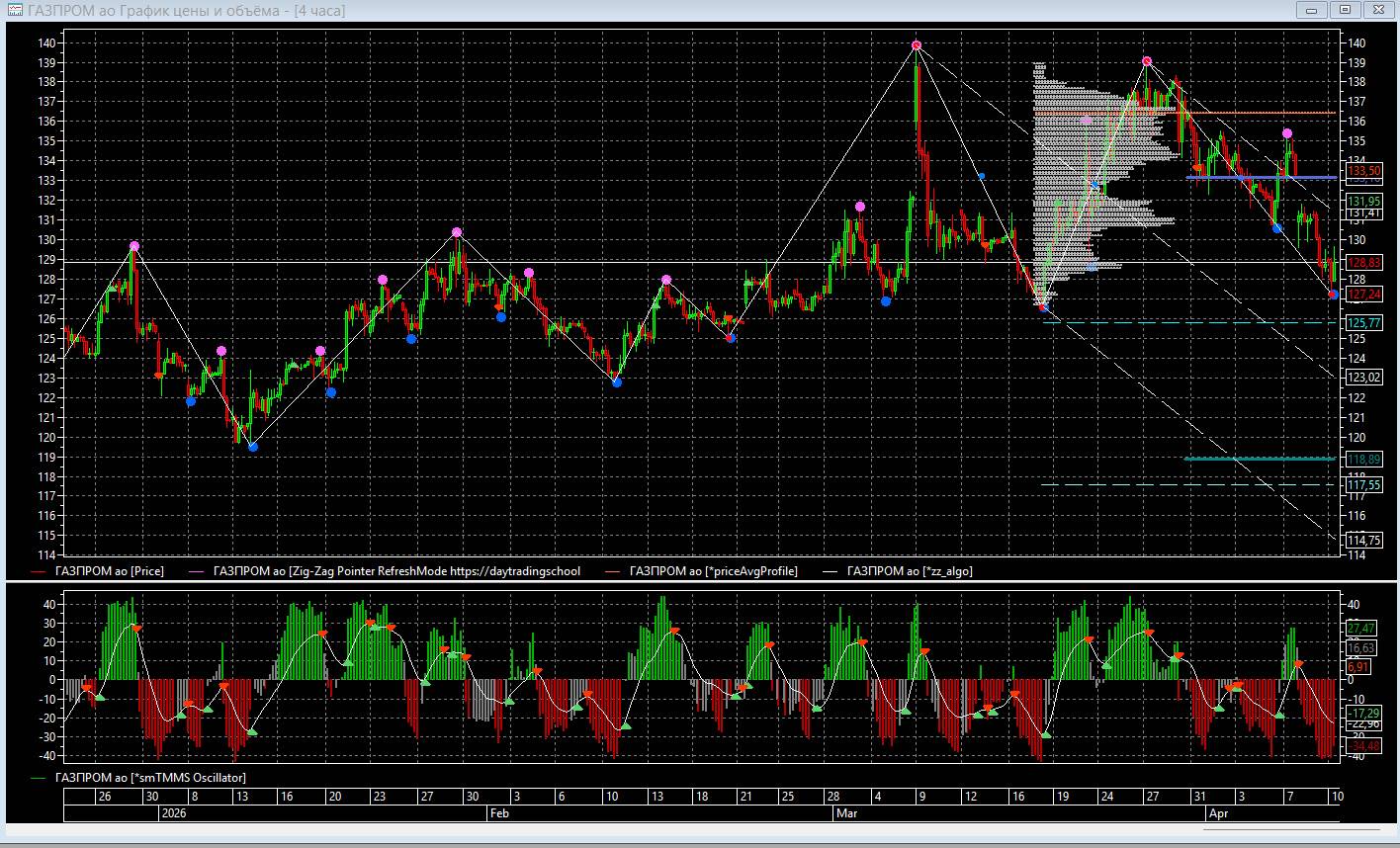
Task: Click the blue marker at the latest 127,24 low
Action: point(1333,295)
